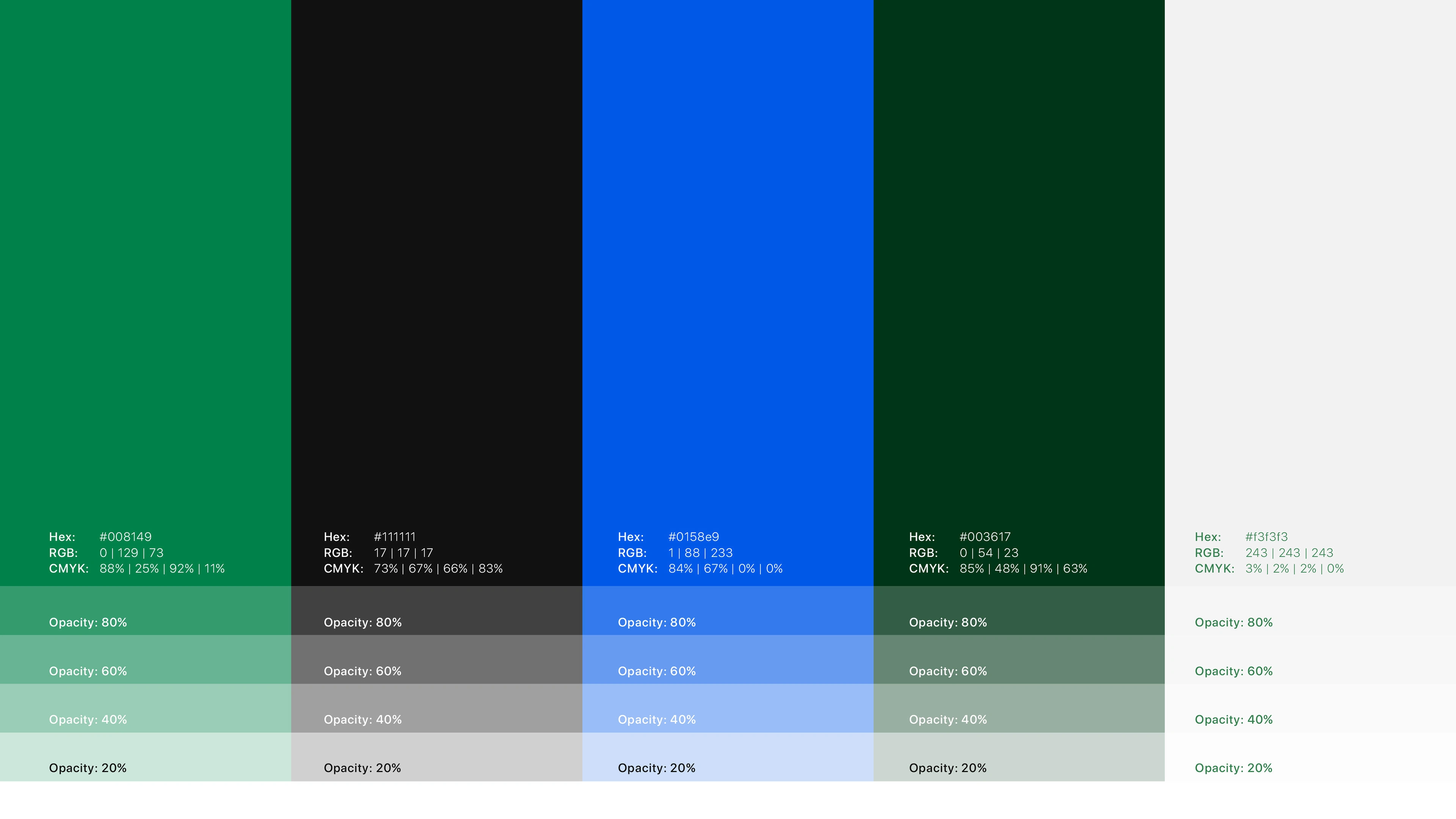This screenshot has width=1456, height=819.
Task: Click the large blue #0158e9 swatch
Action: [x=728, y=254]
